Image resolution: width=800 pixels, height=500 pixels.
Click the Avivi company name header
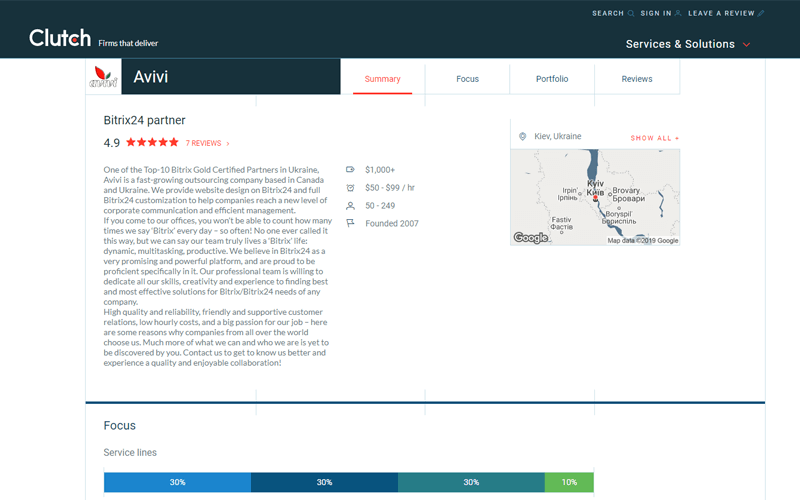pyautogui.click(x=151, y=77)
